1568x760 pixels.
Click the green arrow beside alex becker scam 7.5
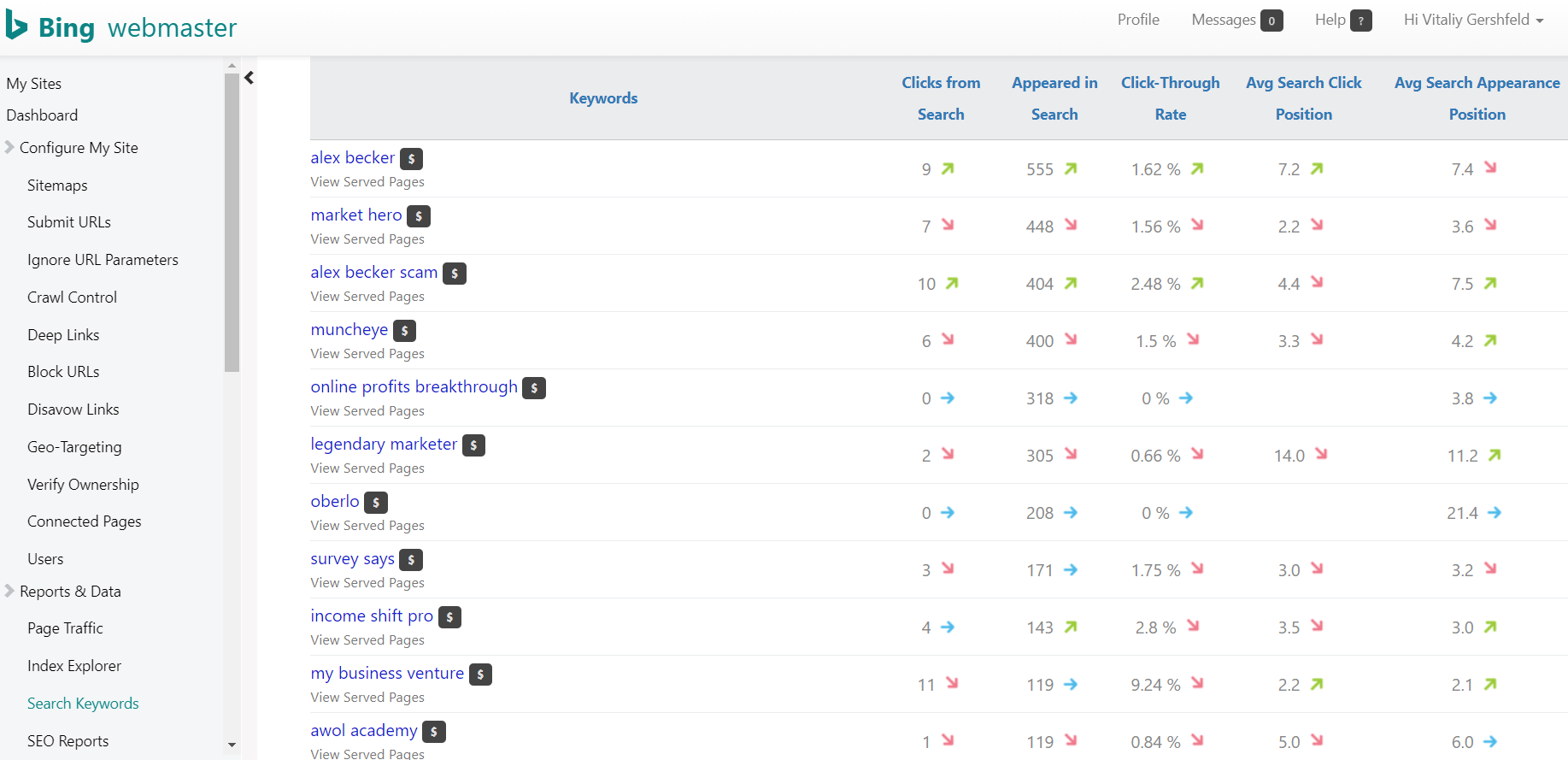coord(1490,283)
